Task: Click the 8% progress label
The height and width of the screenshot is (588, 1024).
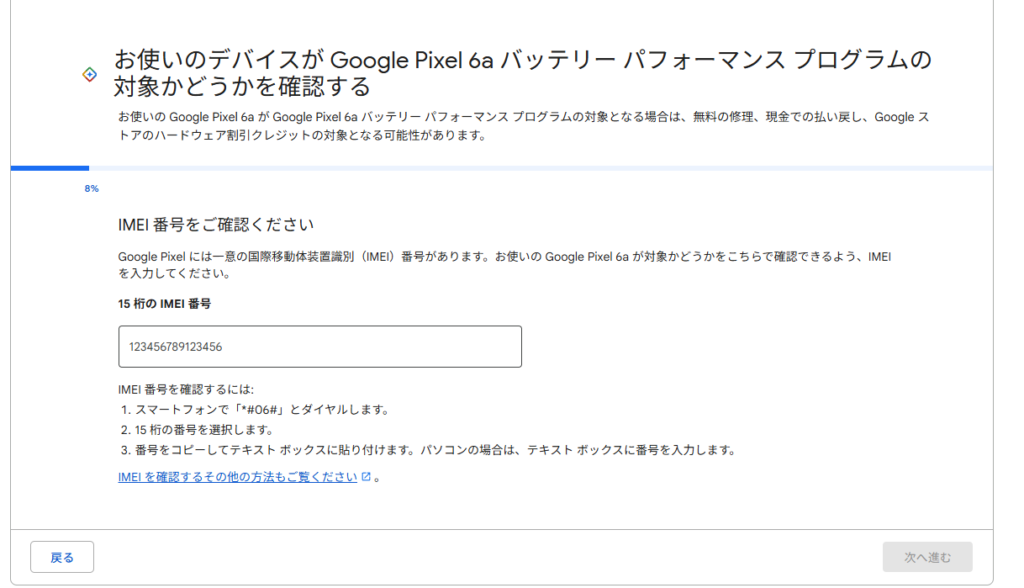Action: pos(92,188)
